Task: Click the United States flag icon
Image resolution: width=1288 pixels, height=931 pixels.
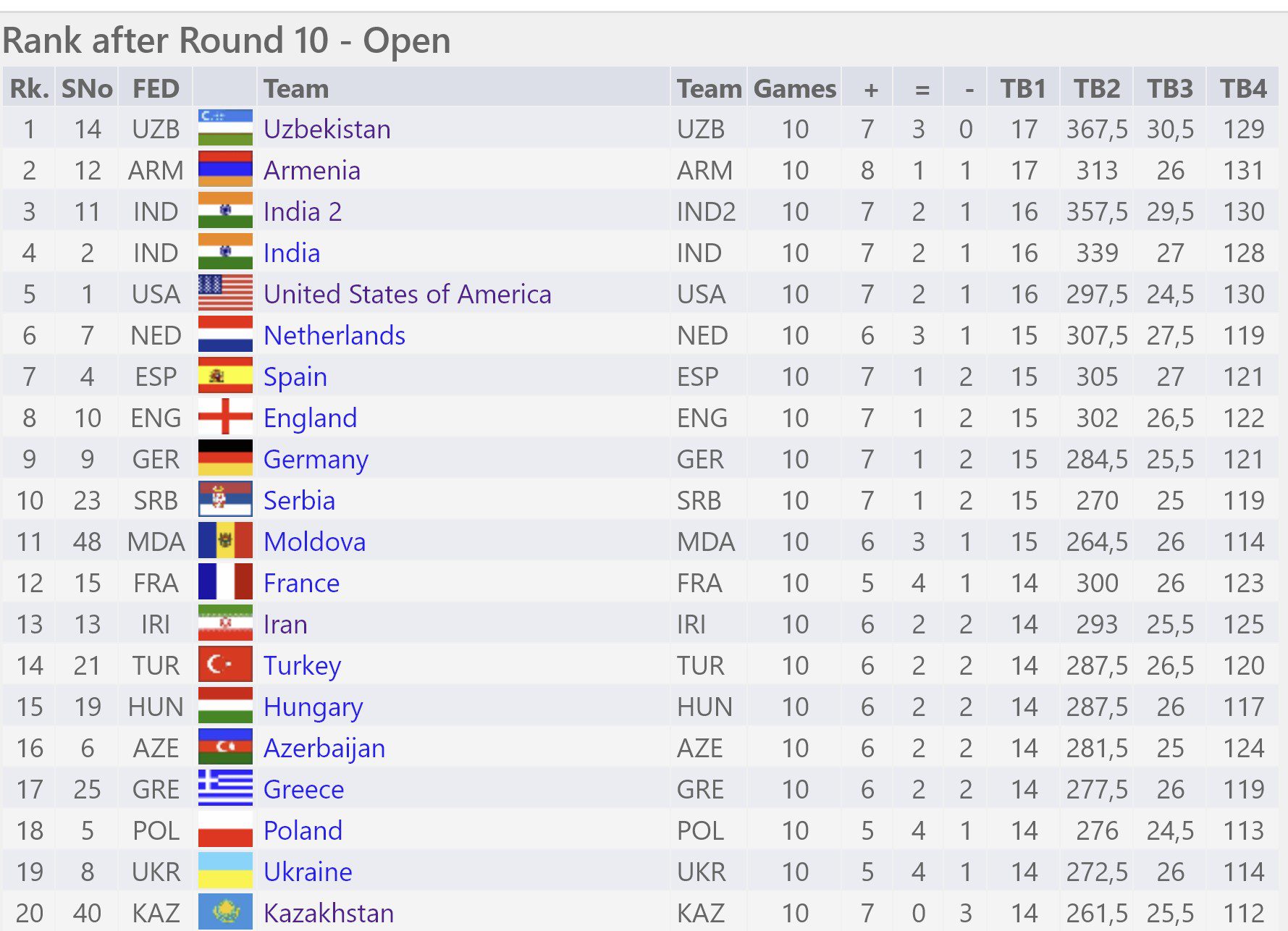Action: pyautogui.click(x=225, y=293)
